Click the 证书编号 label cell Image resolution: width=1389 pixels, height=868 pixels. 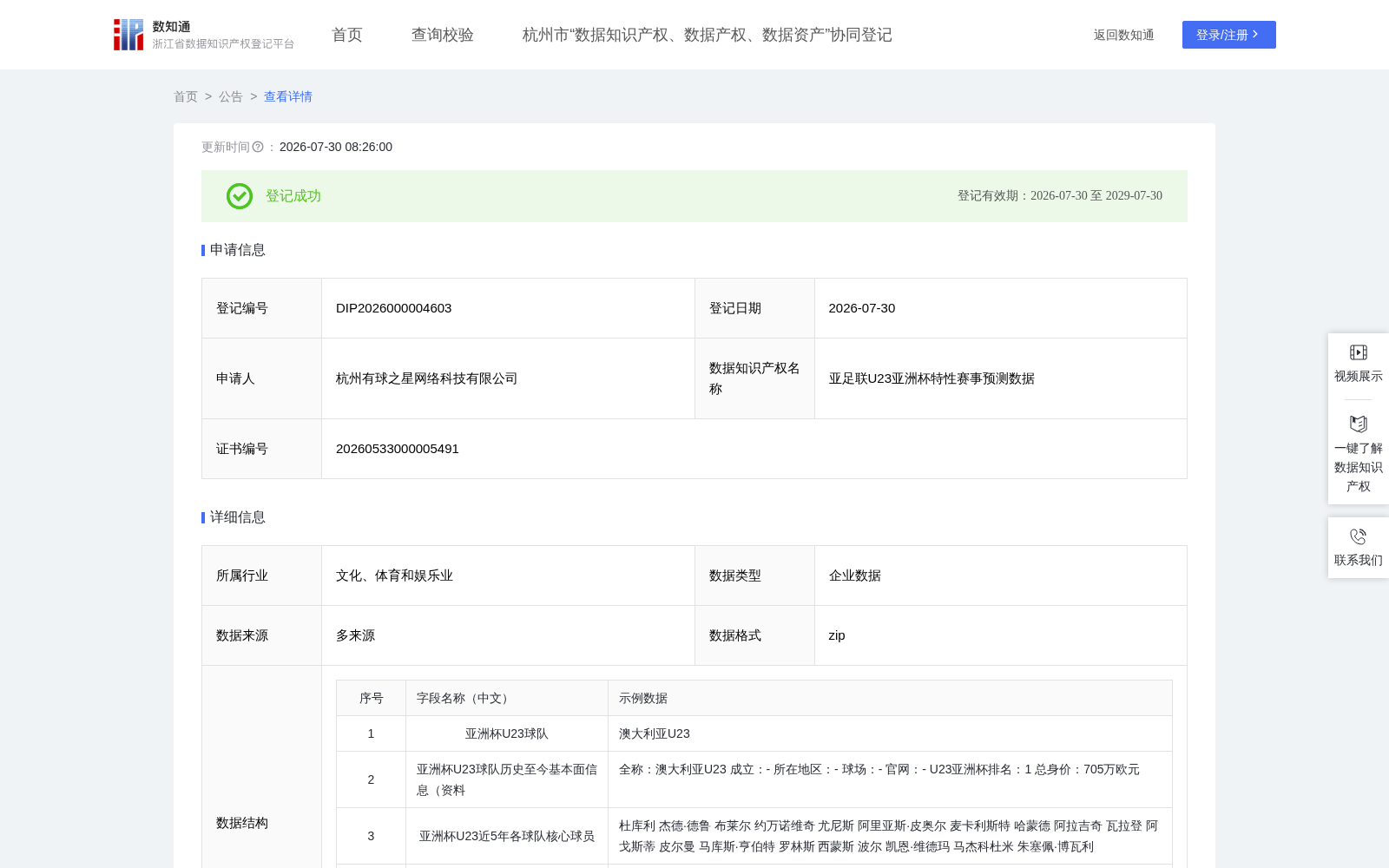(x=262, y=449)
